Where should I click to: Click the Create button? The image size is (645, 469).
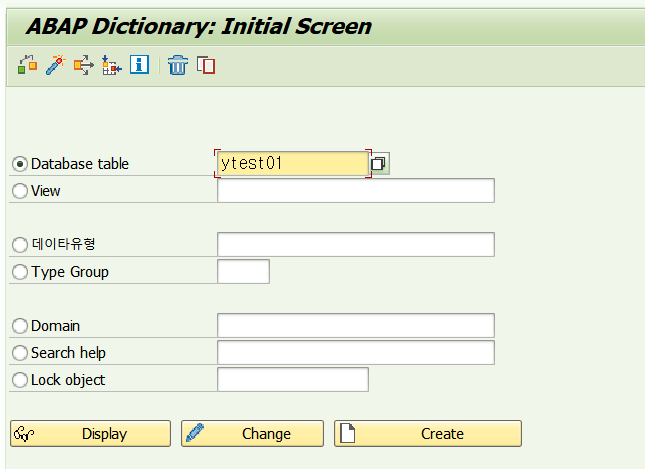coord(428,434)
